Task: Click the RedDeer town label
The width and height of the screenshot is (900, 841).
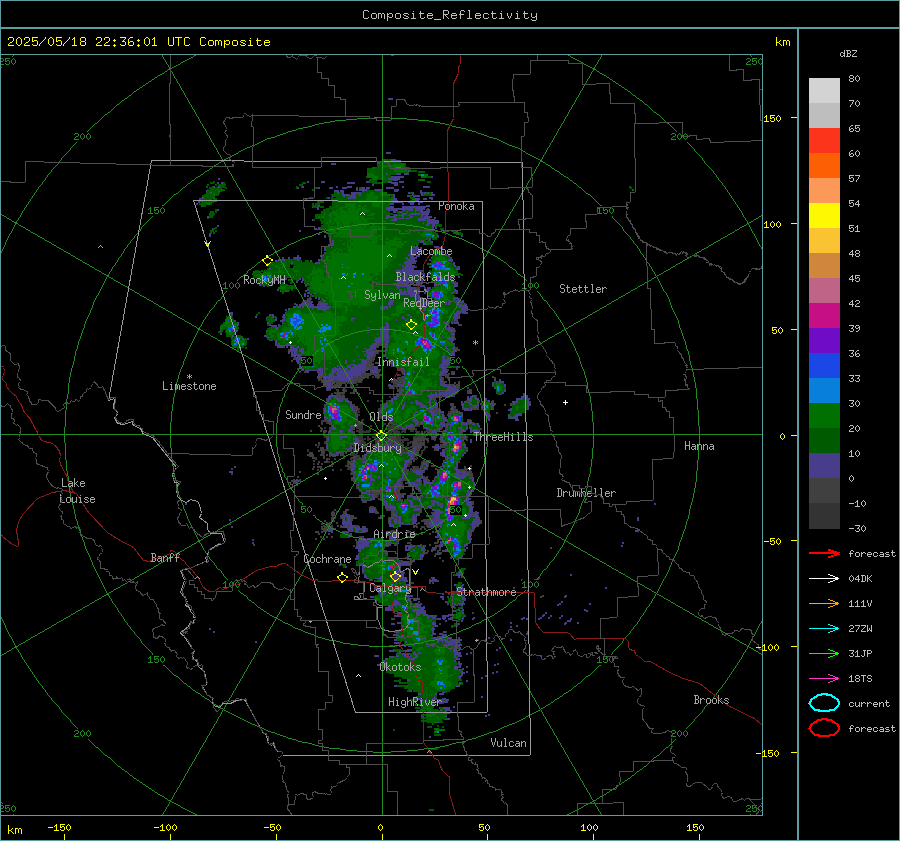Action: 424,303
